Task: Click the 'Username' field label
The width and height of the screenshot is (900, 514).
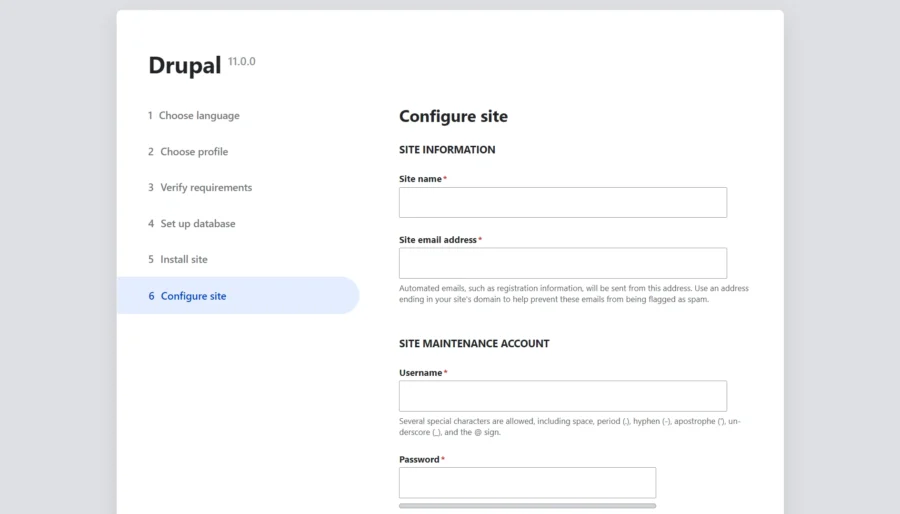Action: pos(420,373)
